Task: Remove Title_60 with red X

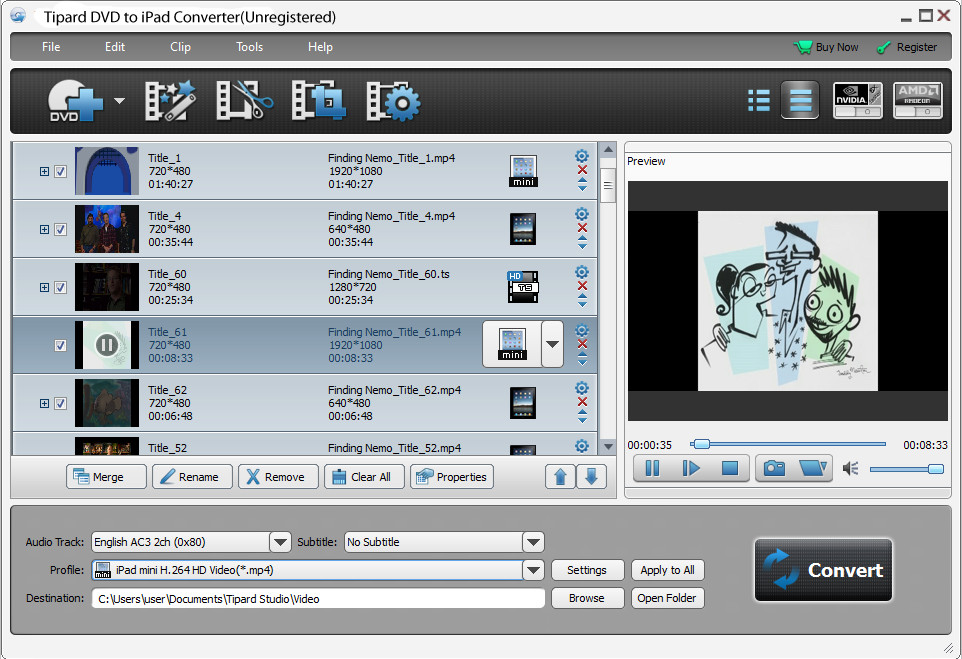Action: pos(582,286)
